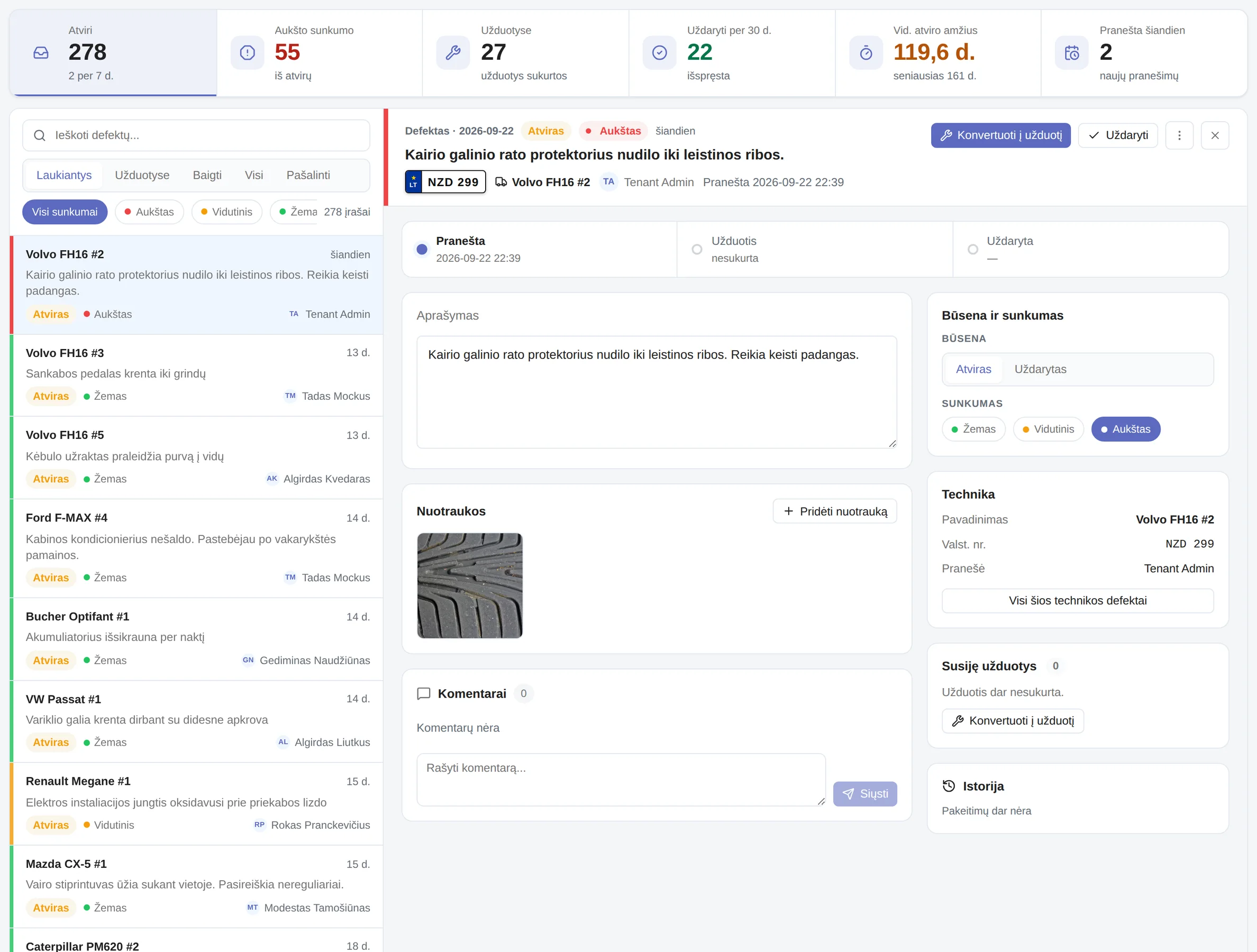Add a photo with Pridėti nuotrauką
Image resolution: width=1257 pixels, height=952 pixels.
pyautogui.click(x=835, y=511)
